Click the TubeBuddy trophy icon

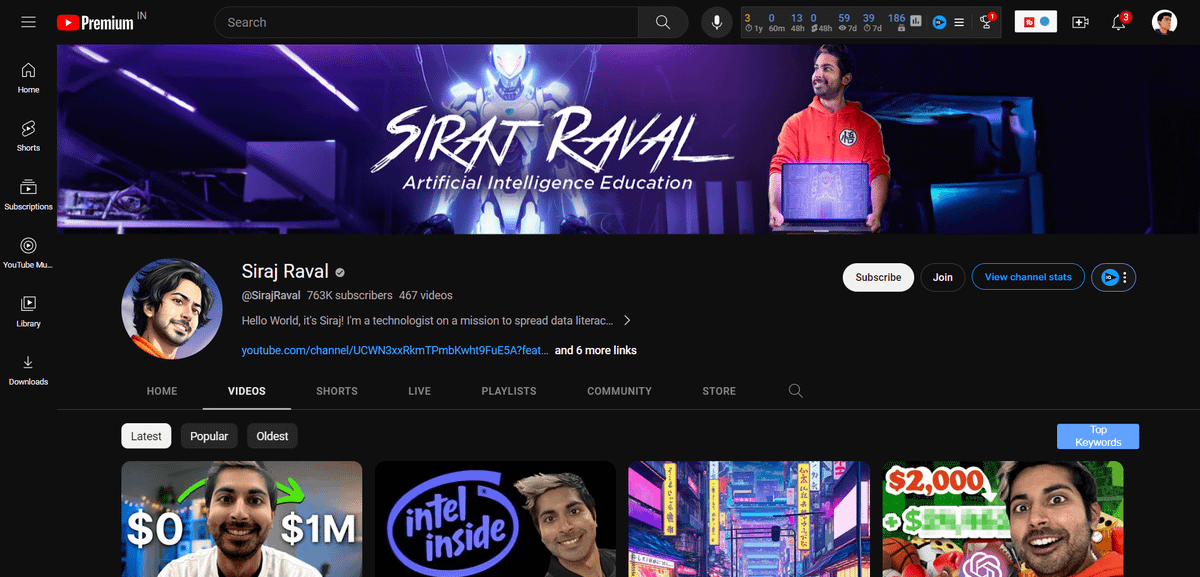[x=986, y=22]
